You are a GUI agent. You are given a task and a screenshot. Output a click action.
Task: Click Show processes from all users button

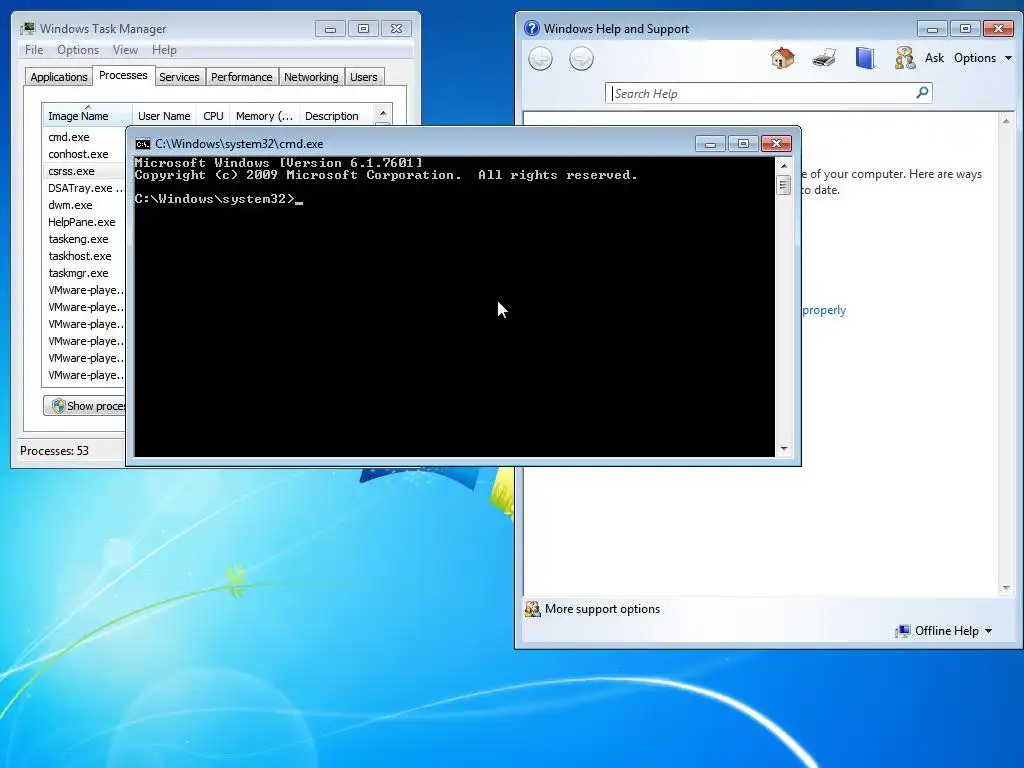click(x=84, y=406)
